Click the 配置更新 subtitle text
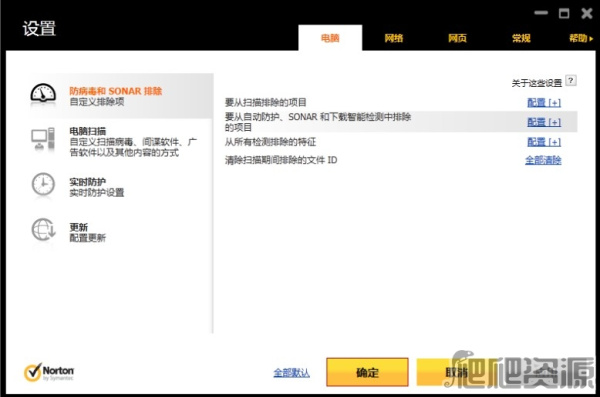 88,238
